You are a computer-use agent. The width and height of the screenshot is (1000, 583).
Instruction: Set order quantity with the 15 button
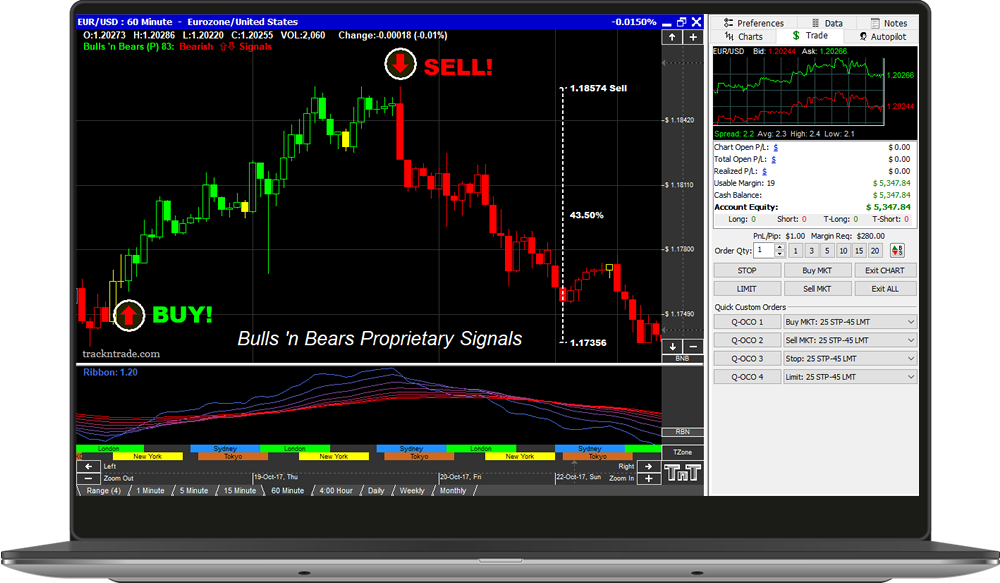859,251
